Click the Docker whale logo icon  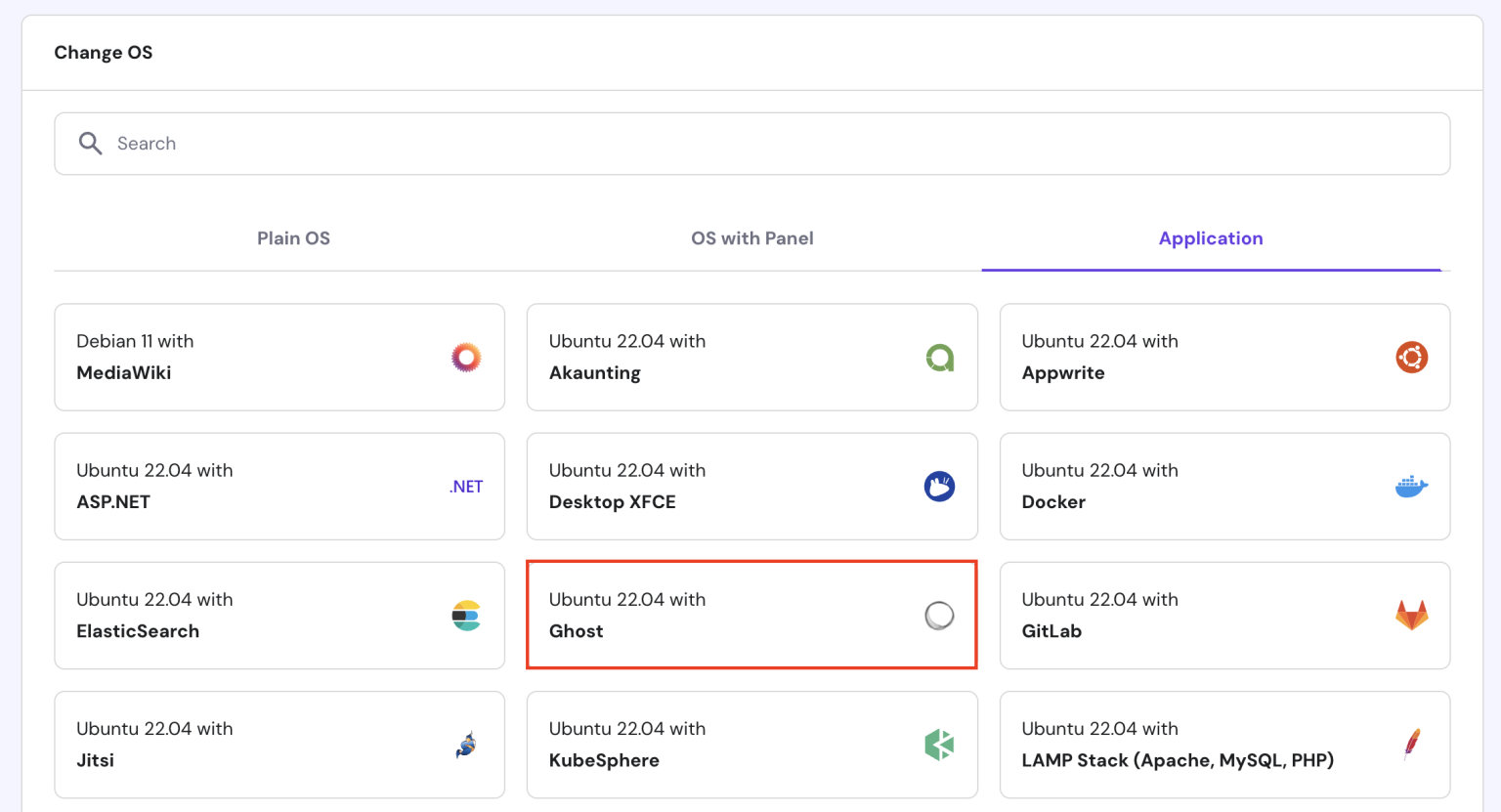pos(1411,487)
